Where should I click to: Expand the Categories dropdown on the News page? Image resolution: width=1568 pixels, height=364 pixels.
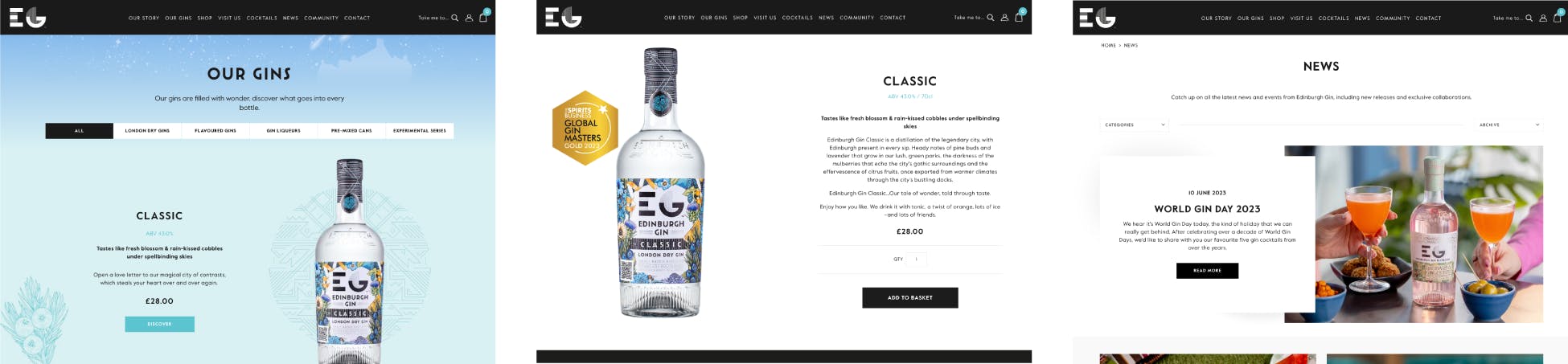pyautogui.click(x=1134, y=125)
